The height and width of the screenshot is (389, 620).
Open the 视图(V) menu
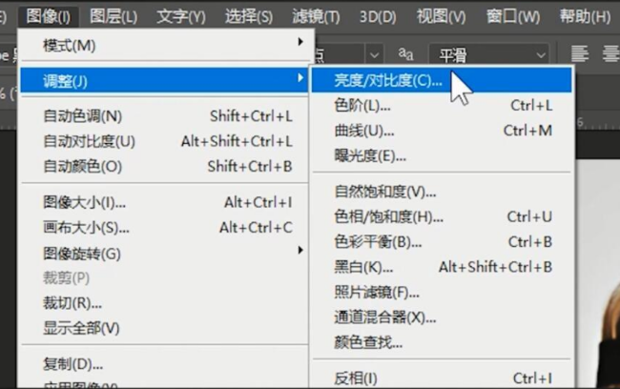click(x=441, y=17)
